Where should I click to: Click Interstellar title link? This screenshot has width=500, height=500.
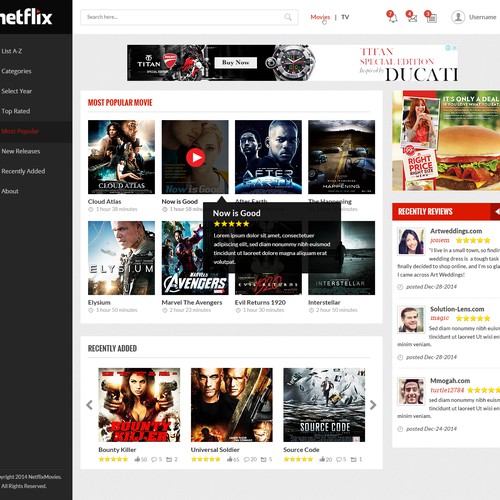click(x=324, y=302)
